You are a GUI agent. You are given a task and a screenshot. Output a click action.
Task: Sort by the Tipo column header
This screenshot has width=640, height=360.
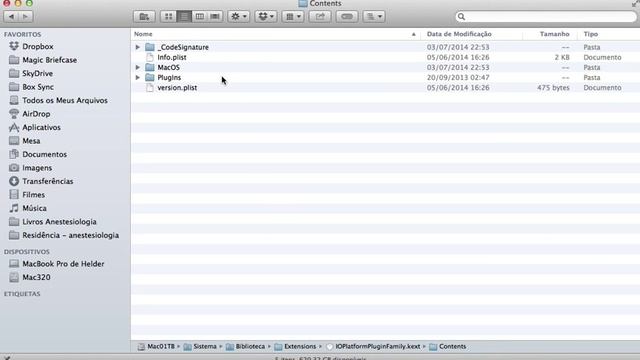tap(591, 34)
